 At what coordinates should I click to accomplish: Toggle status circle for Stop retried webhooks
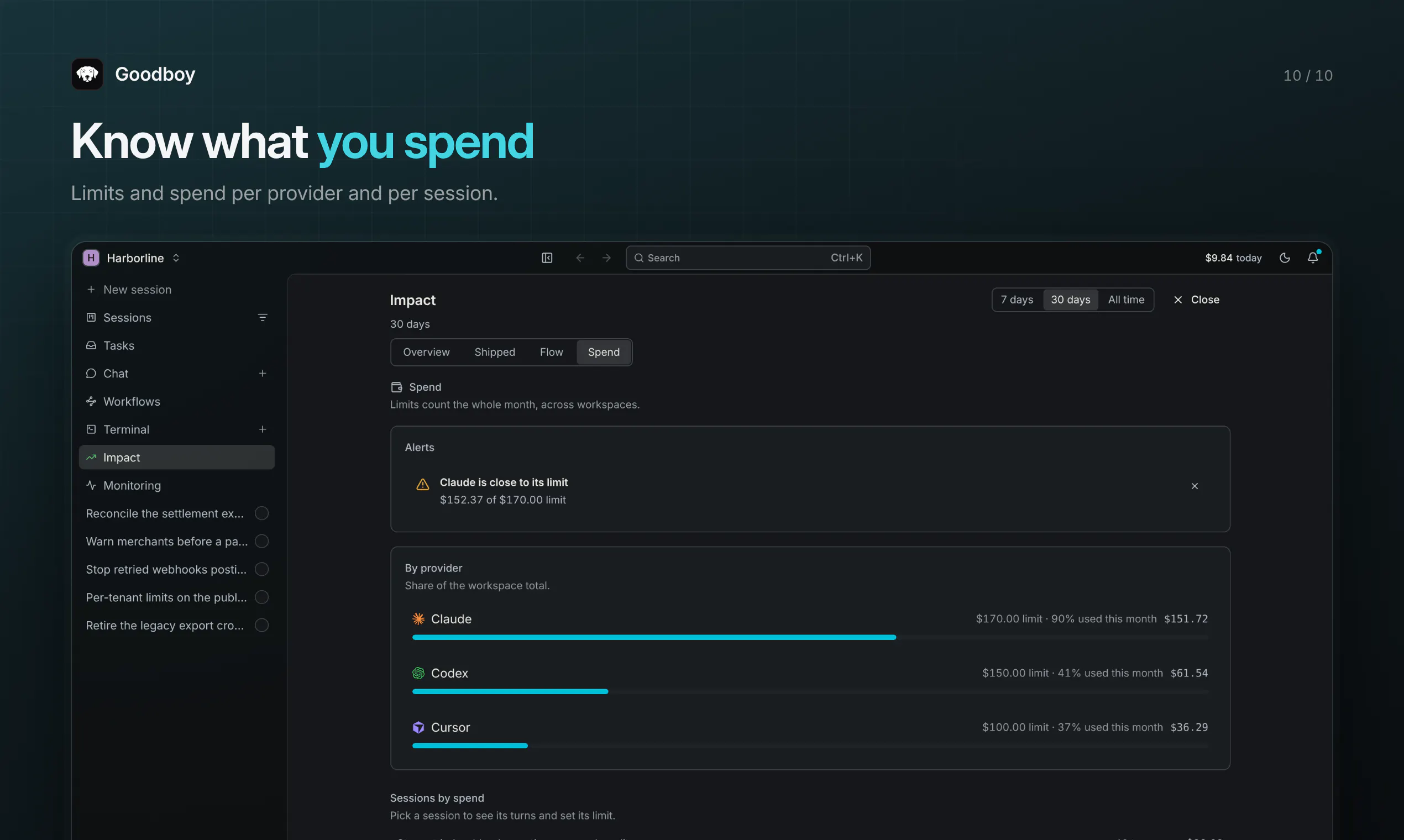pos(261,569)
